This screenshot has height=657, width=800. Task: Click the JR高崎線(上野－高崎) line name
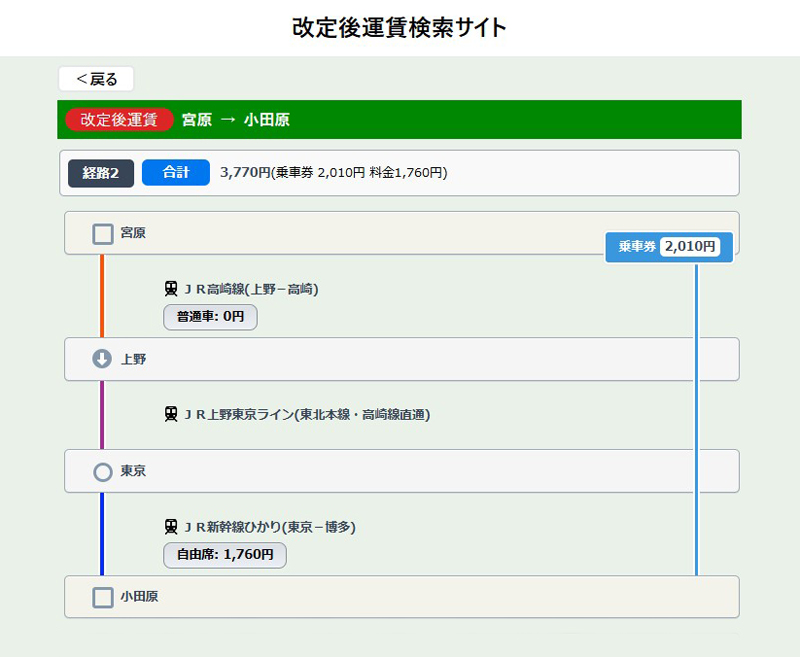(251, 289)
